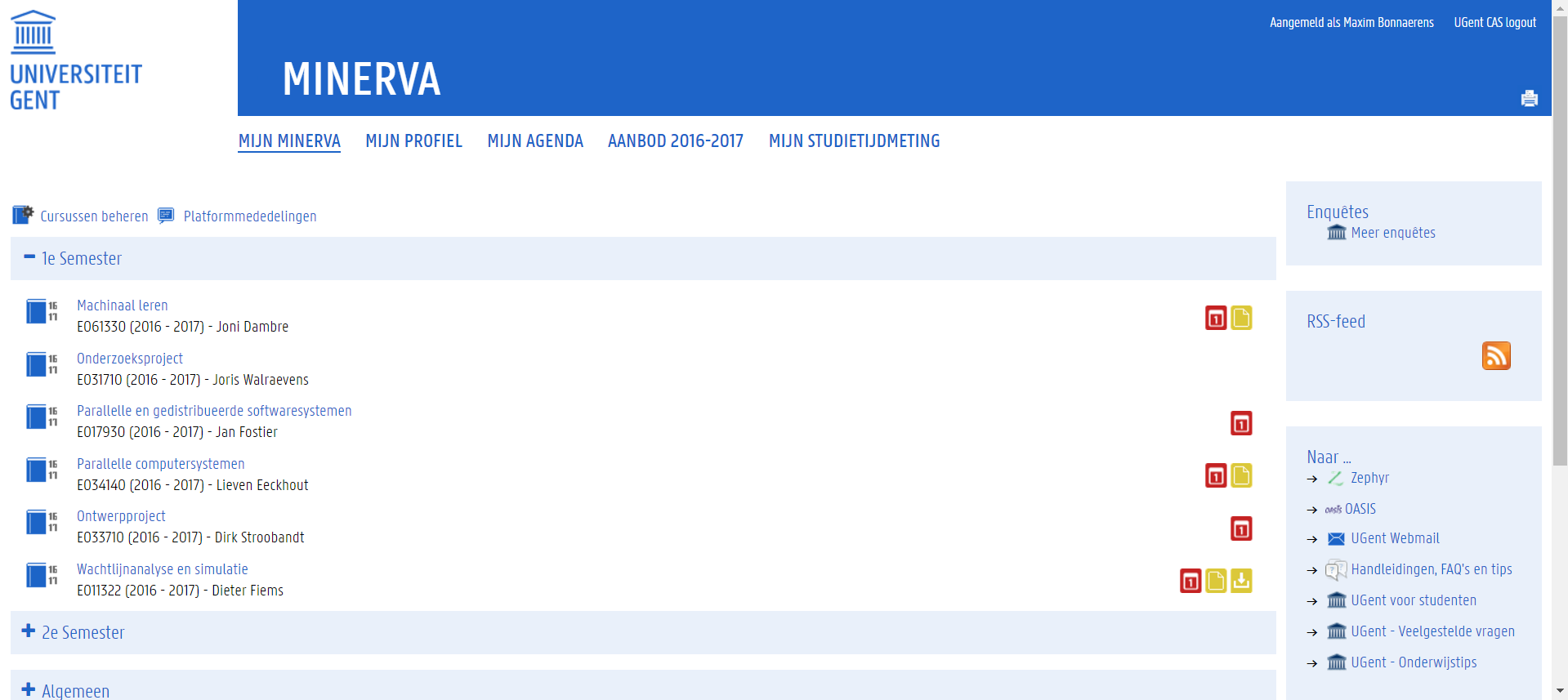1568x700 pixels.
Task: Open yellow documents icon for Parallelle computersystemen
Action: (x=1241, y=475)
